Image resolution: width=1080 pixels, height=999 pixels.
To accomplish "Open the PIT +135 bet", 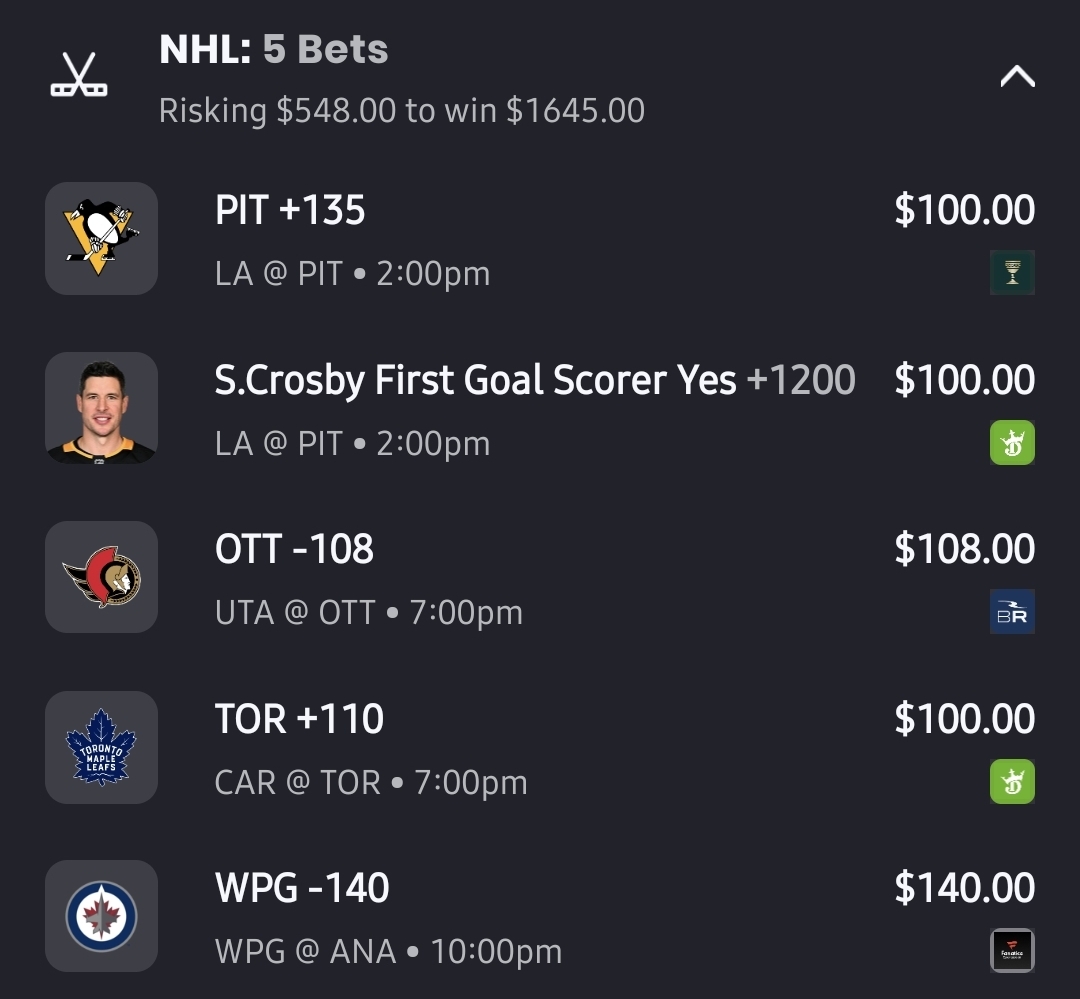I will pyautogui.click(x=290, y=211).
